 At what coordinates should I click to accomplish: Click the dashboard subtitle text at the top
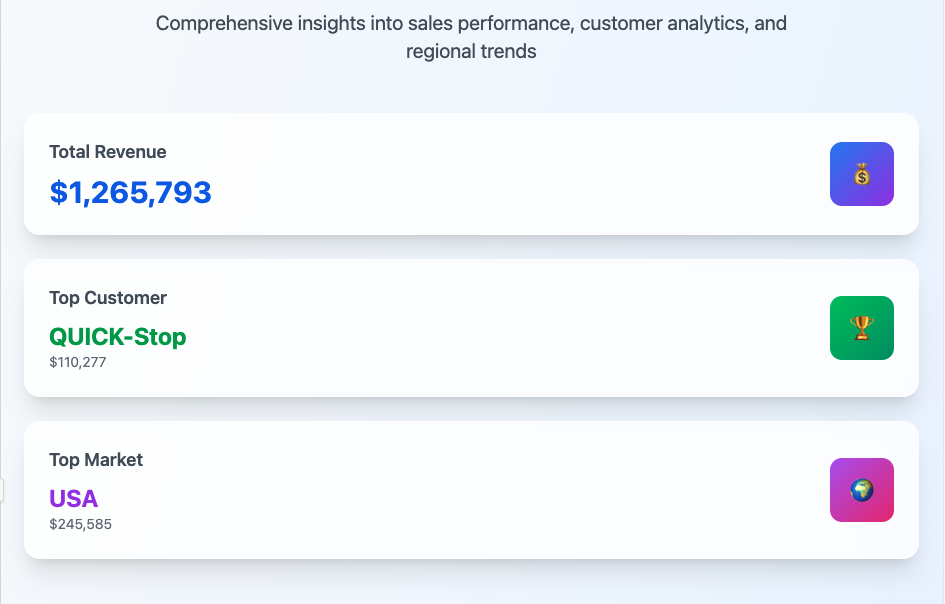tap(471, 36)
